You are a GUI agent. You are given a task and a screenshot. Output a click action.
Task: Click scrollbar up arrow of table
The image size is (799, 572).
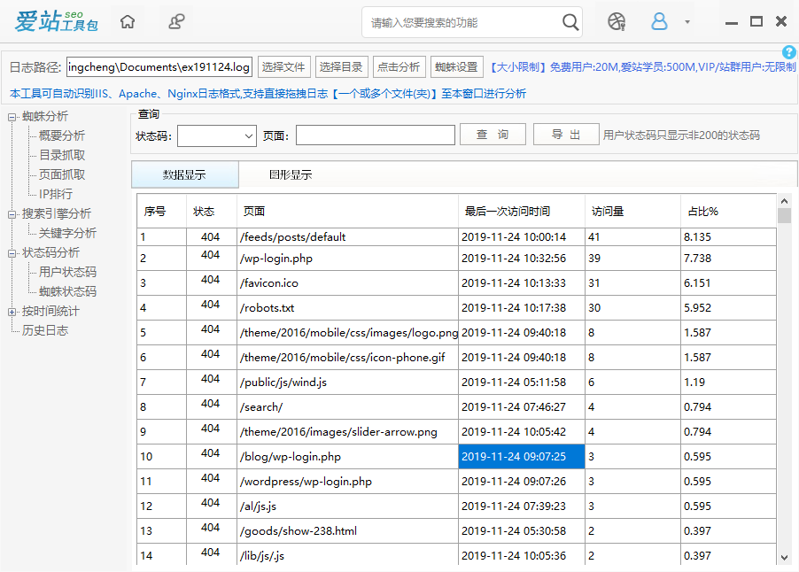(x=784, y=201)
